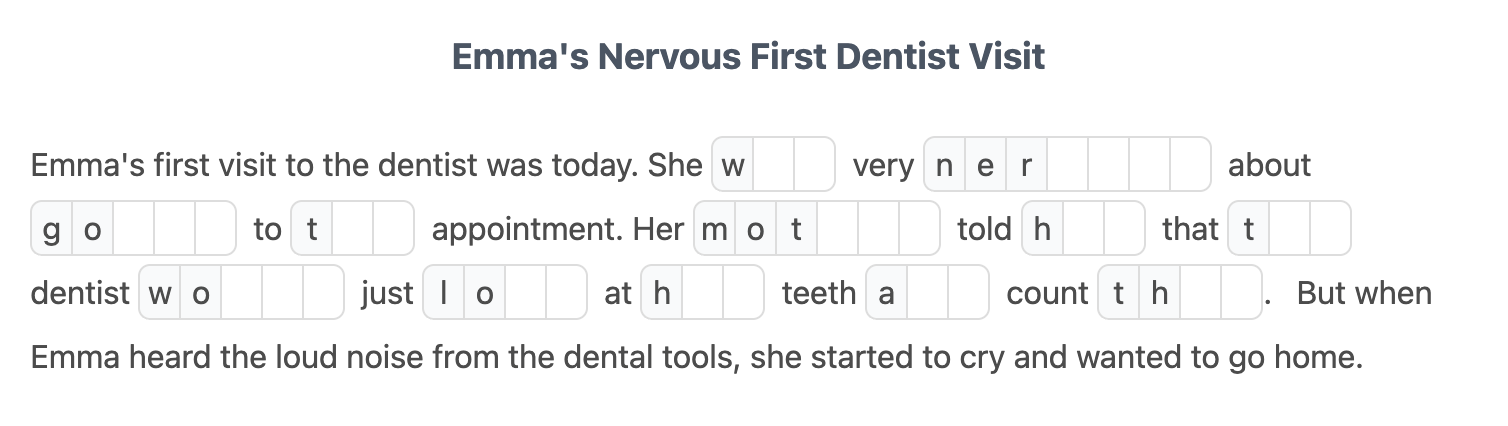The image size is (1508, 426).
Task: Click last empty box of word starting 'ner'
Action: click(1190, 165)
